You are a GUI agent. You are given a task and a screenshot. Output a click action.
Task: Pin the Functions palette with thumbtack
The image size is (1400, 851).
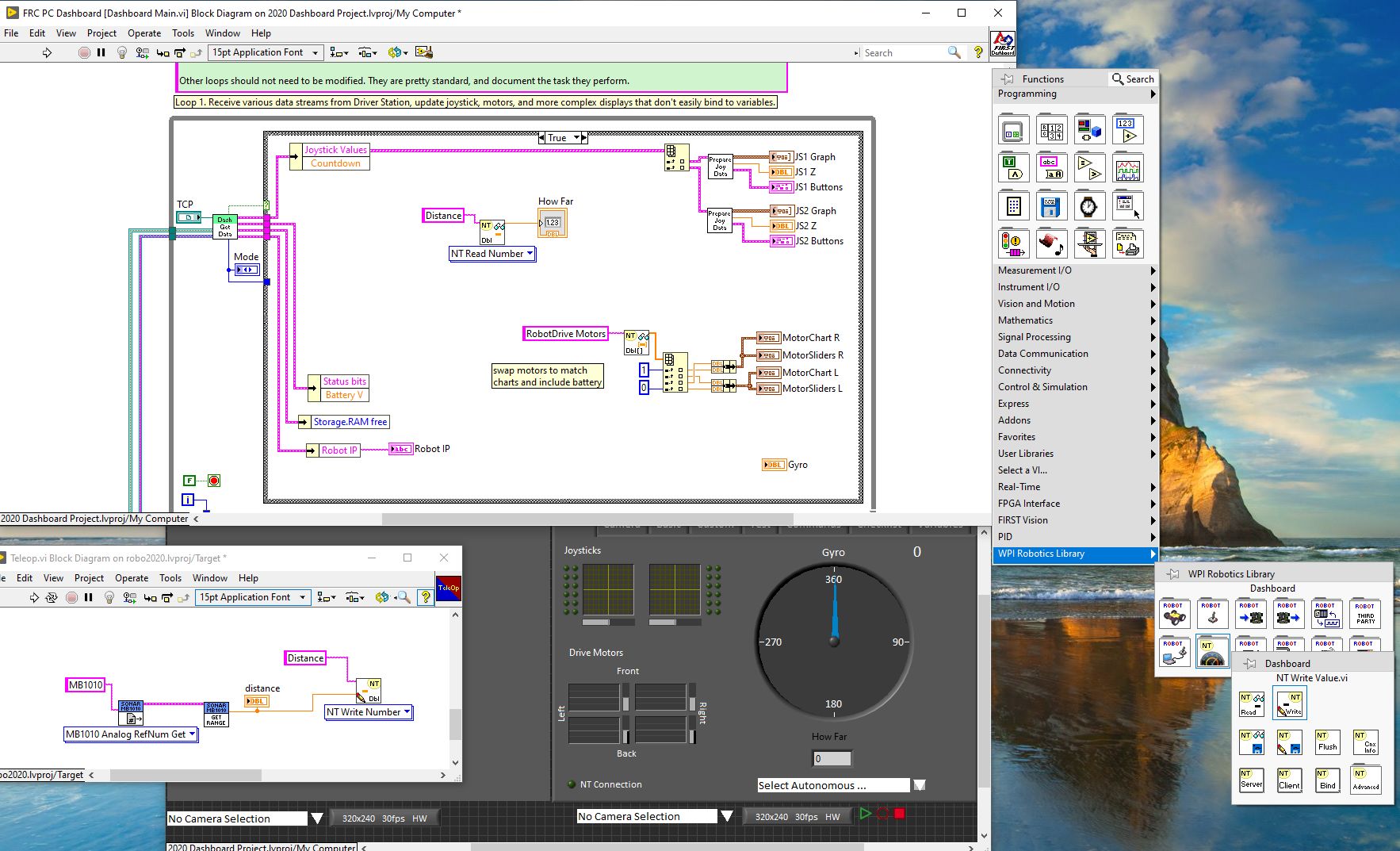(x=1008, y=79)
